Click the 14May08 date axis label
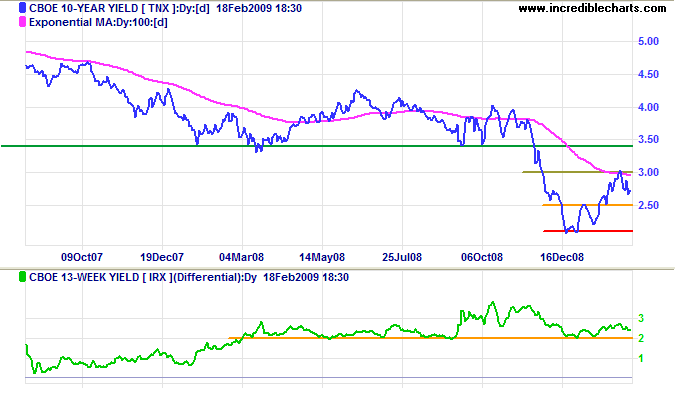The height and width of the screenshot is (395, 675). (322, 257)
